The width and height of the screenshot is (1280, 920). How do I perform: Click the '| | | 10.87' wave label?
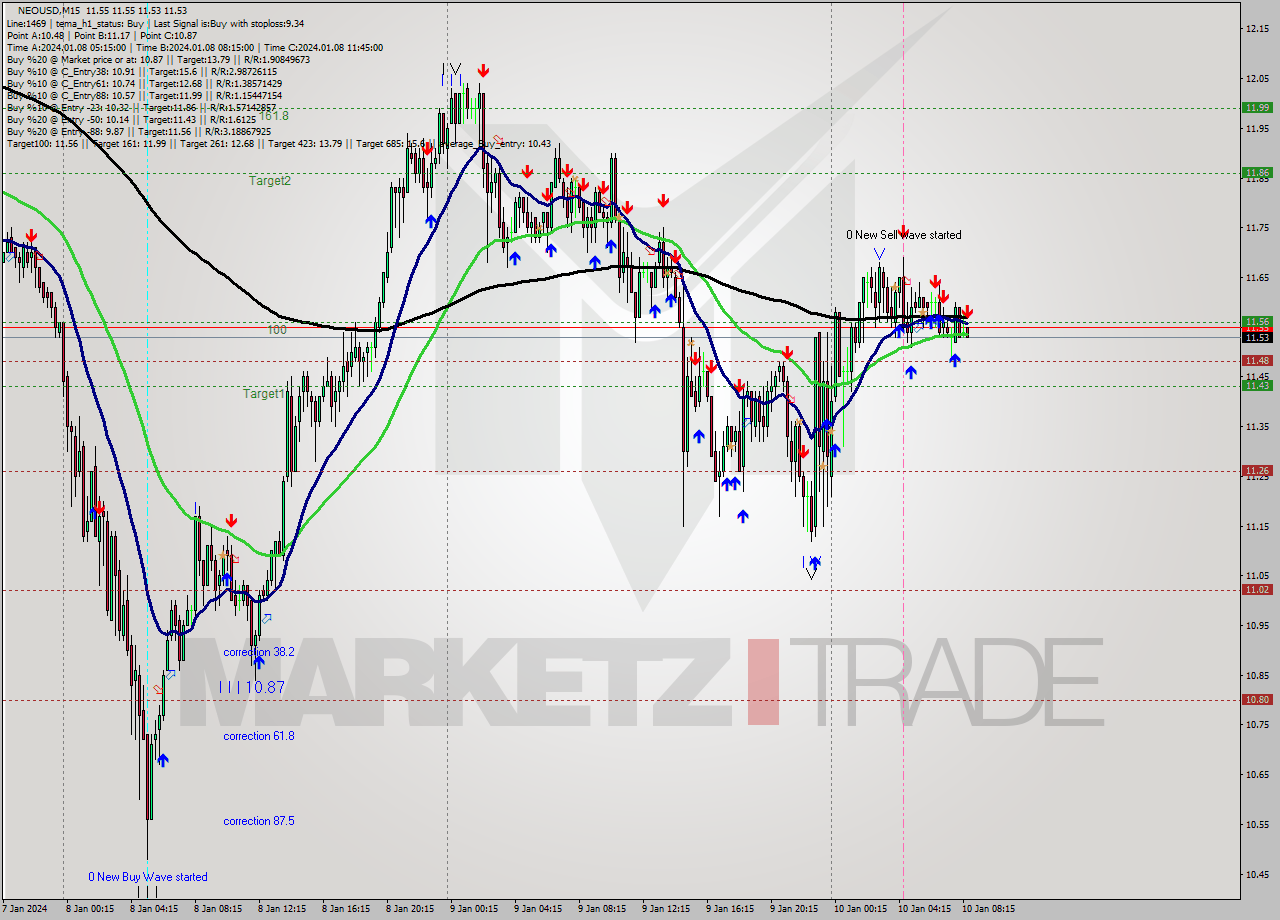pos(252,688)
